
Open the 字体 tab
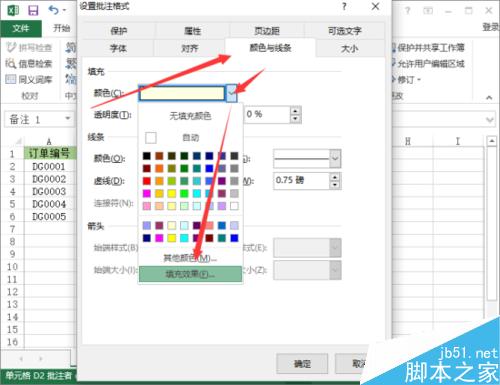coord(118,49)
